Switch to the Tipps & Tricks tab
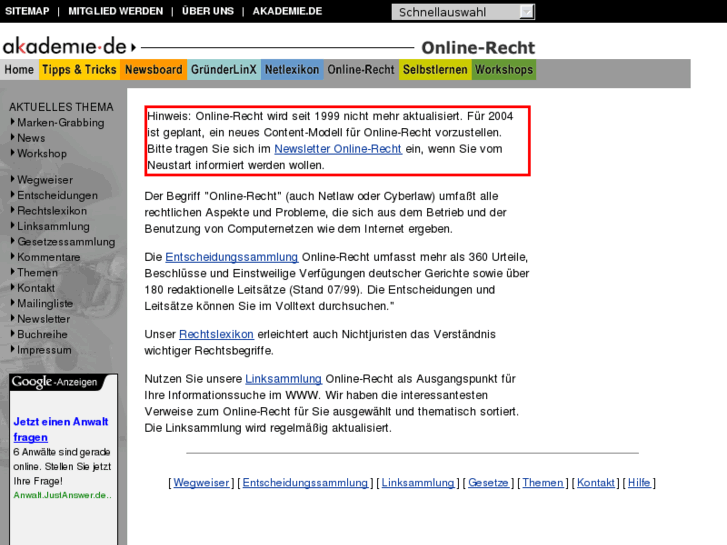The image size is (727, 545). pos(79,70)
